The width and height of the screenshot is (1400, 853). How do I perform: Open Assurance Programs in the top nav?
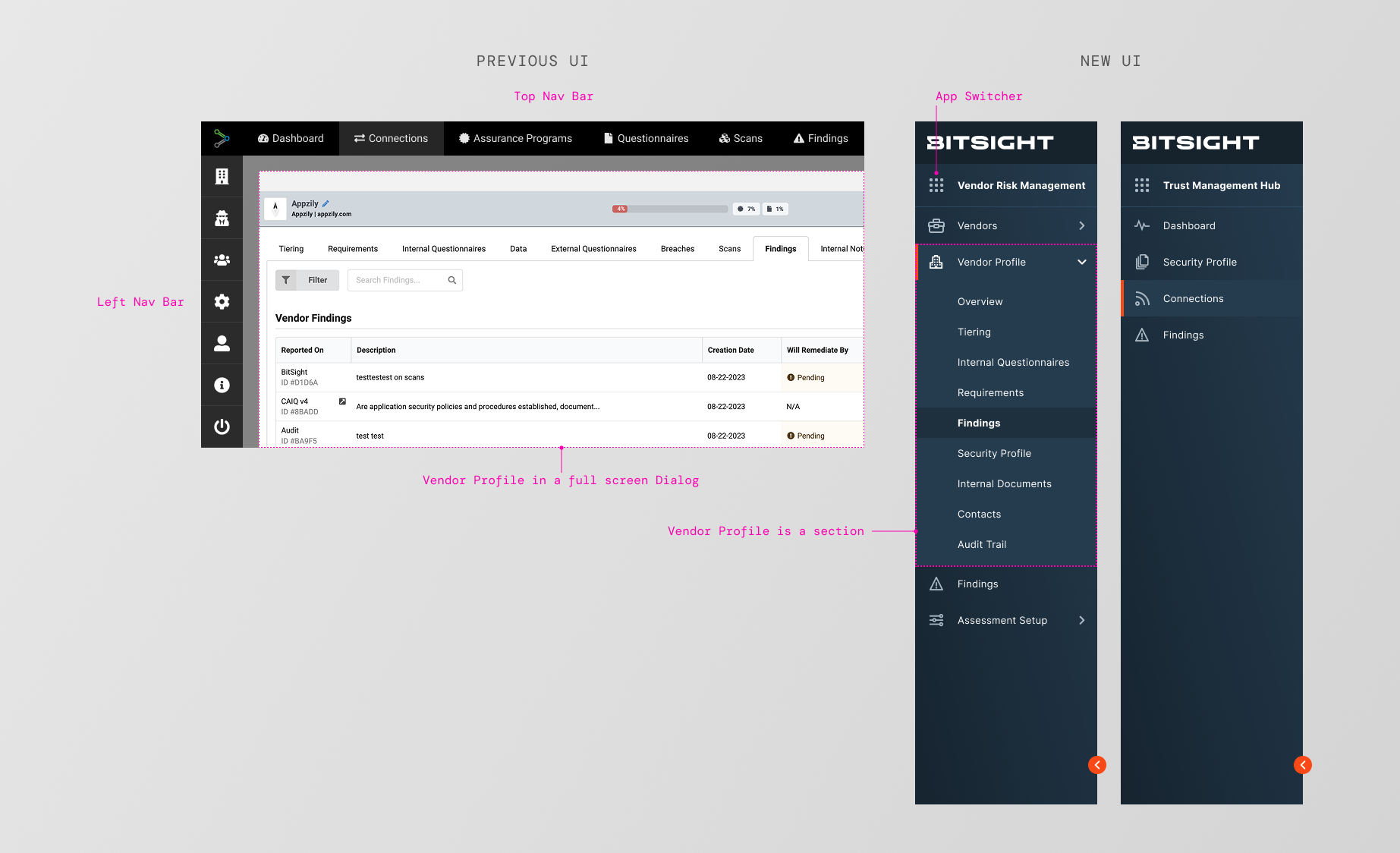(x=515, y=138)
